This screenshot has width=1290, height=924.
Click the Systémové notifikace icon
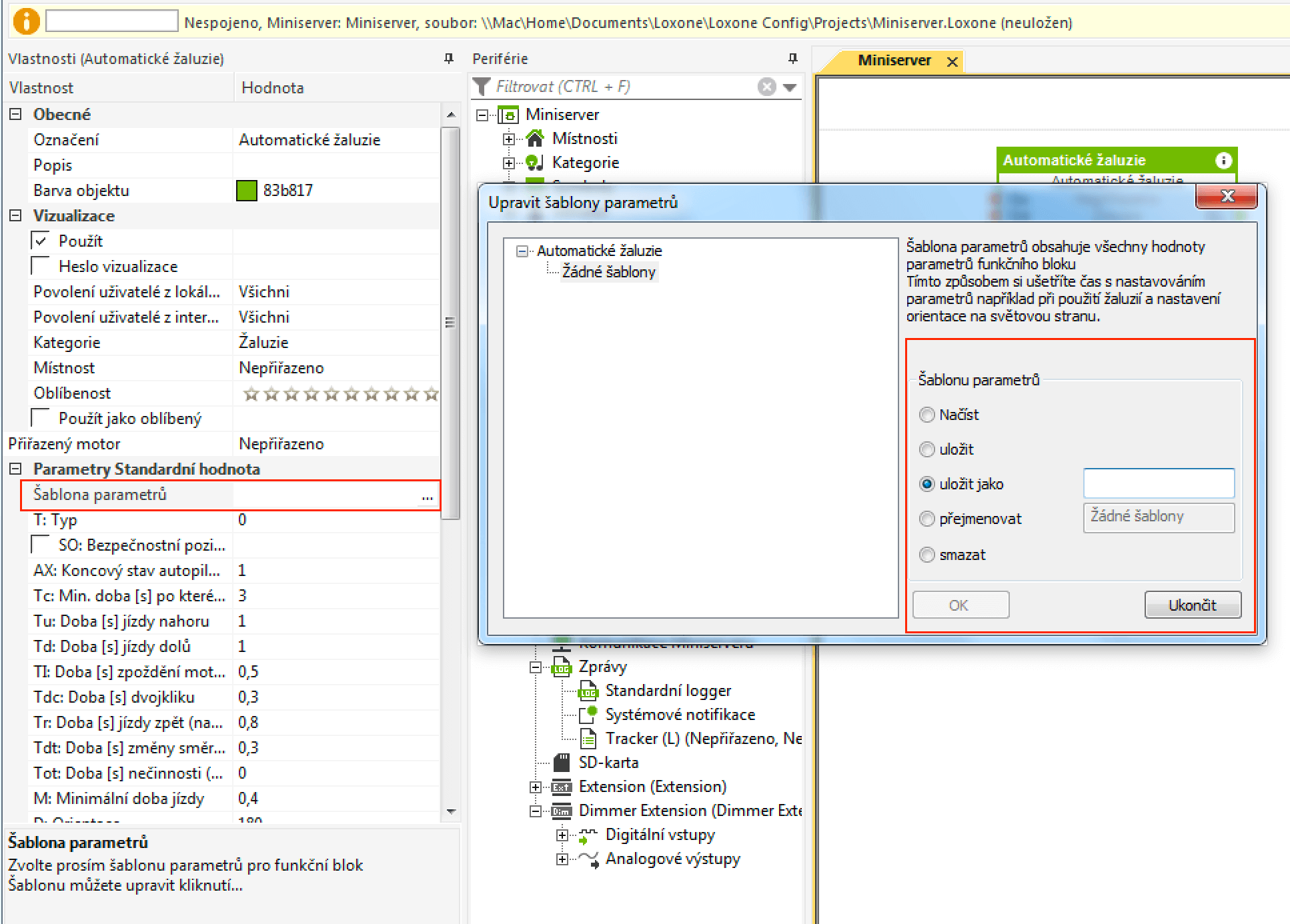coord(590,714)
